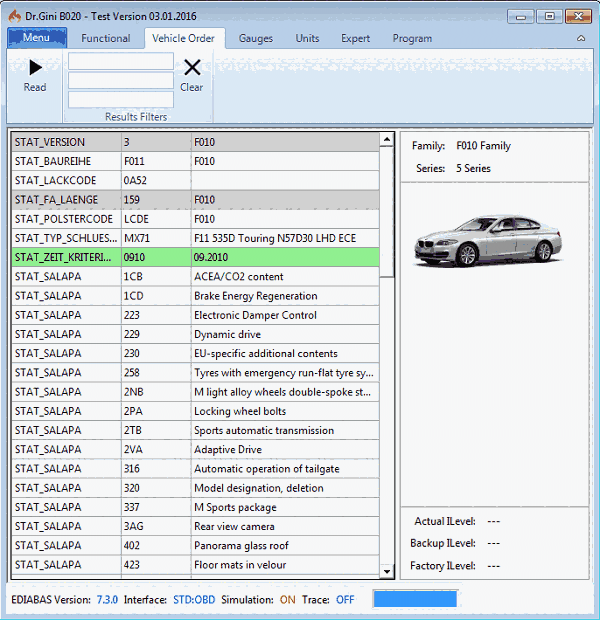Collapse the ribbon using the chevron
Viewport: 600px width, 620px height.
click(581, 38)
